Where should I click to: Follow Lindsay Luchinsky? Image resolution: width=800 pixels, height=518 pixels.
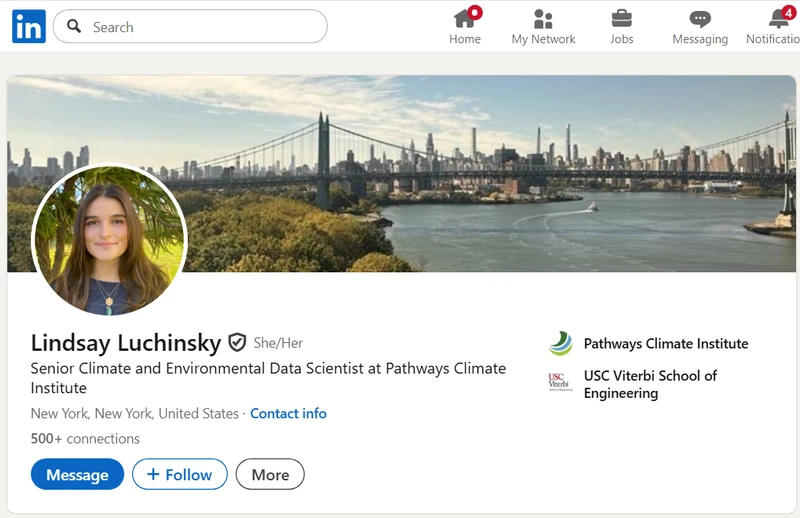click(x=180, y=474)
